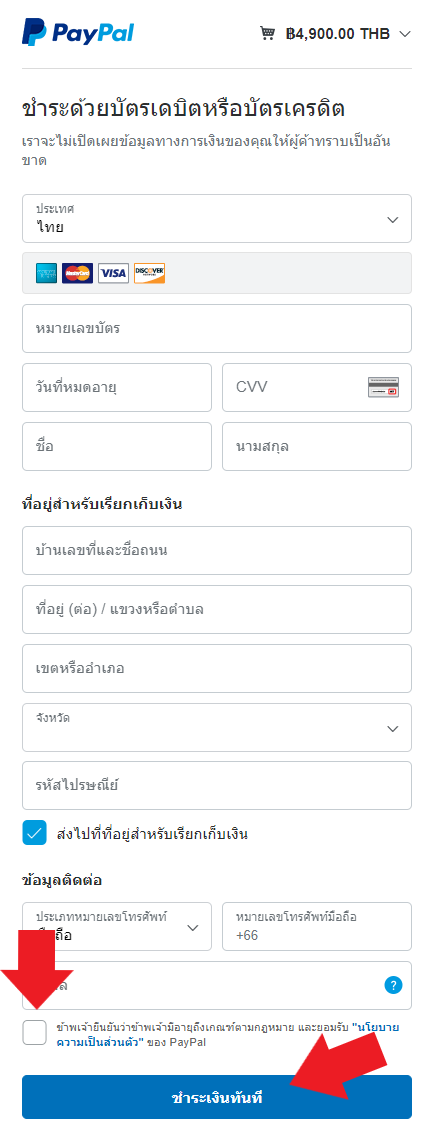This screenshot has height=1140, width=433.
Task: Focus the หมายเลขบัตร card number field
Action: pos(217,329)
